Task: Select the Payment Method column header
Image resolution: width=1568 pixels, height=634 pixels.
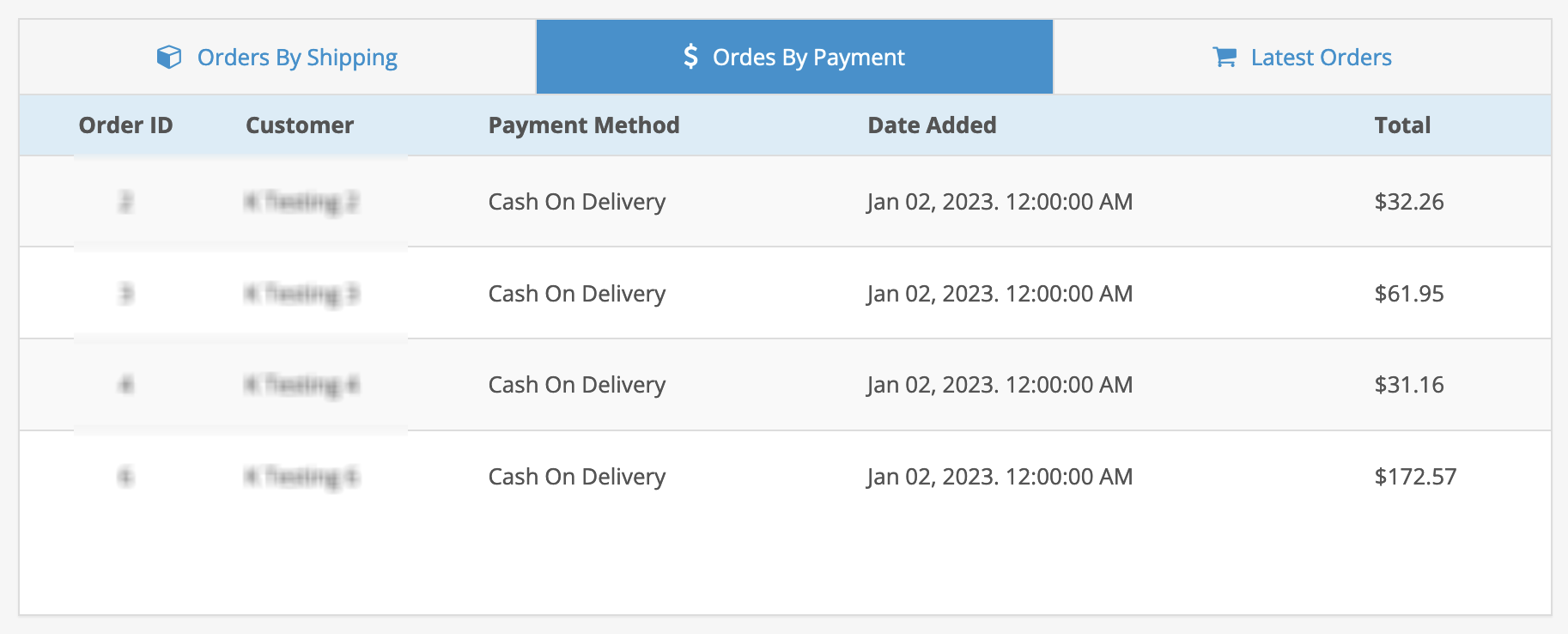Action: pos(584,125)
